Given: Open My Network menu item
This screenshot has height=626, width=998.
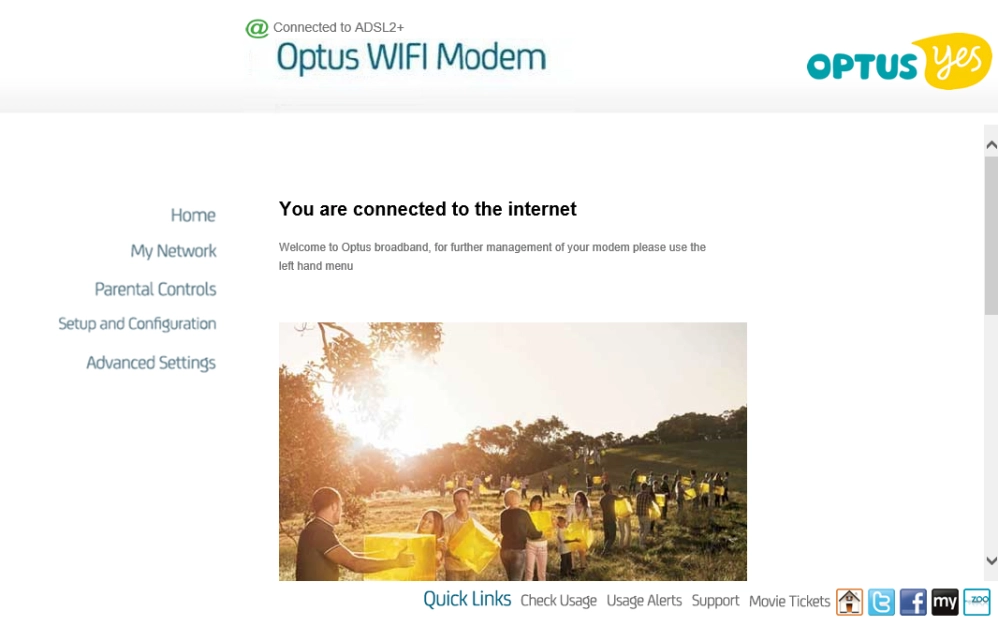Looking at the screenshot, I should [173, 251].
